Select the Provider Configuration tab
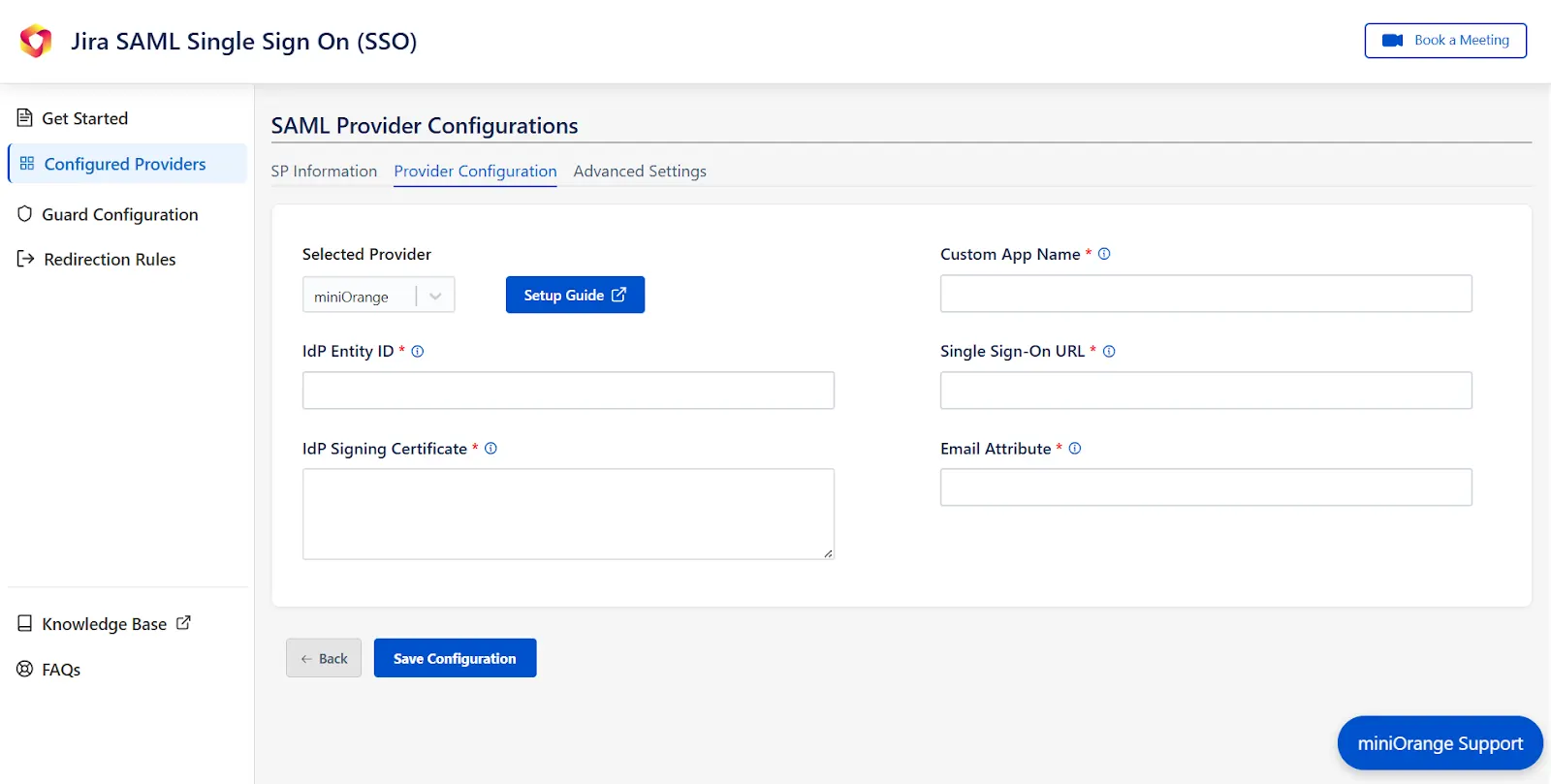The height and width of the screenshot is (784, 1551). [475, 172]
